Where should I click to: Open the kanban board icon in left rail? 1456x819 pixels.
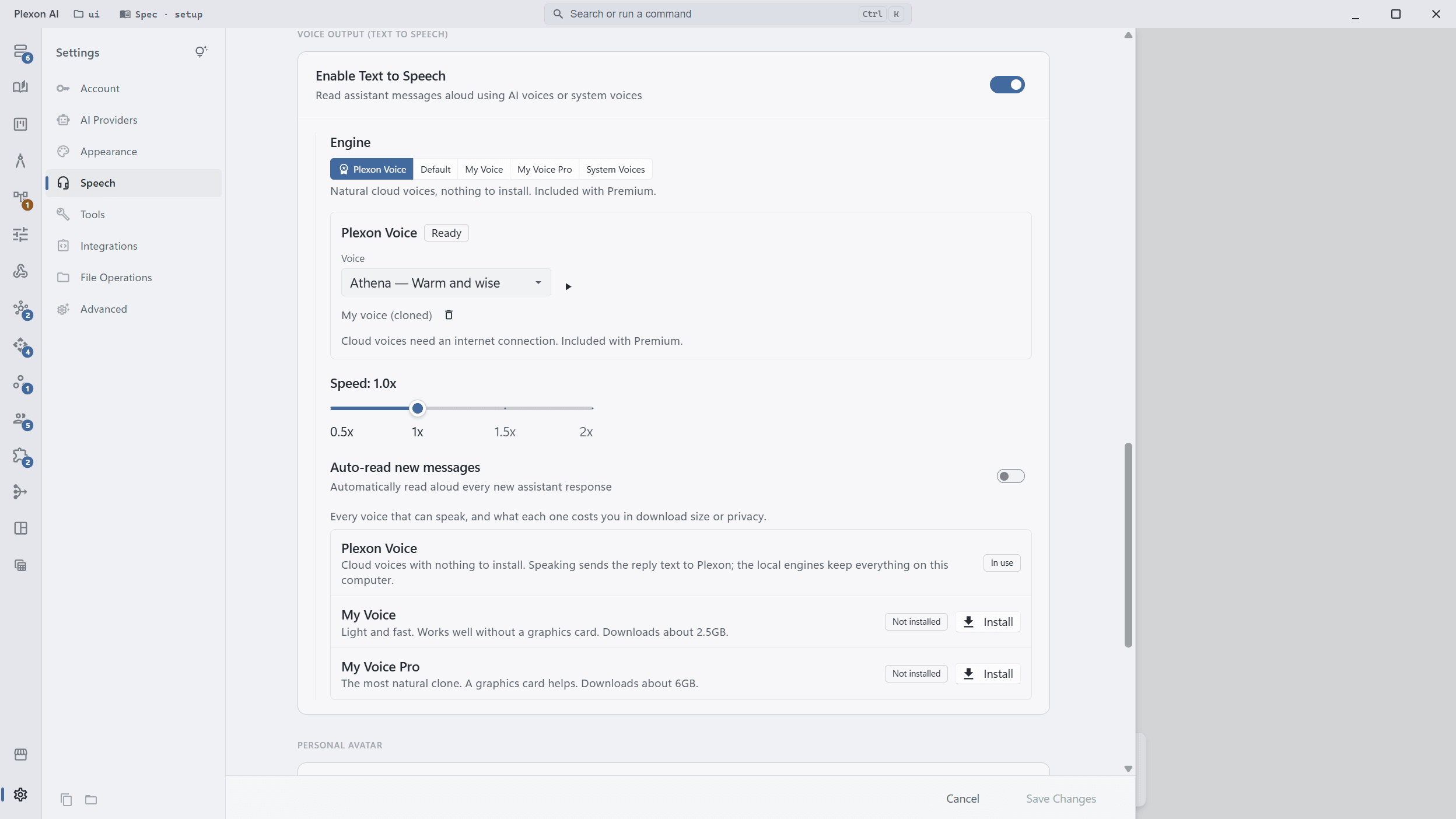20,124
